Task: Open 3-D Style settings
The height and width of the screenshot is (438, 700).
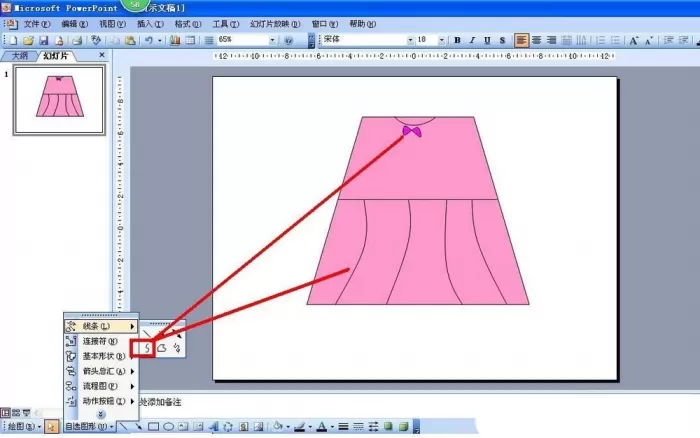Action: [403, 427]
